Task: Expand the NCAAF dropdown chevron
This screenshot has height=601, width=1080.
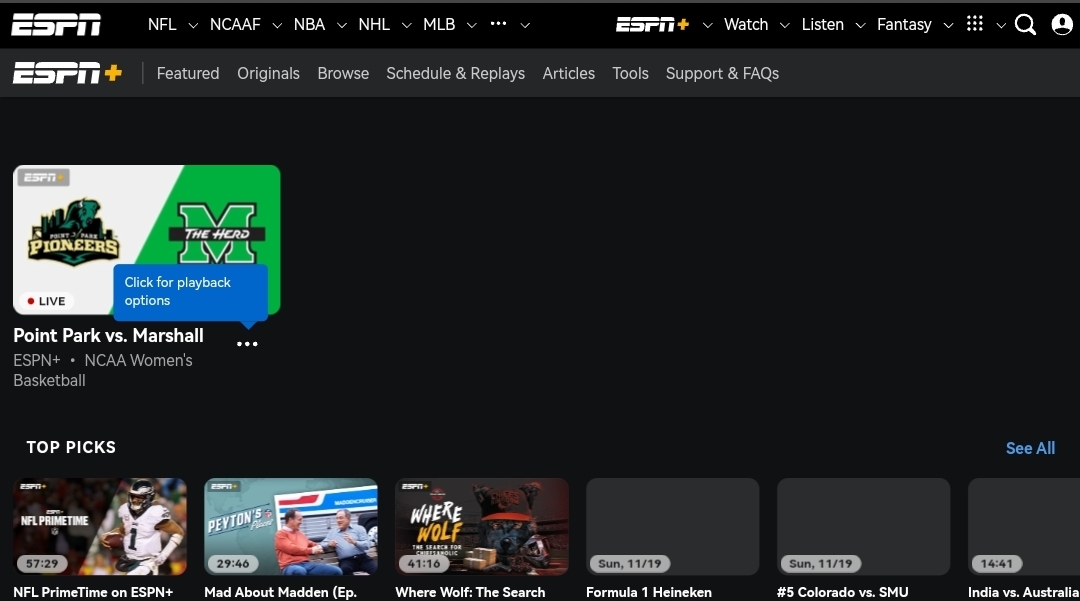Action: click(x=277, y=25)
